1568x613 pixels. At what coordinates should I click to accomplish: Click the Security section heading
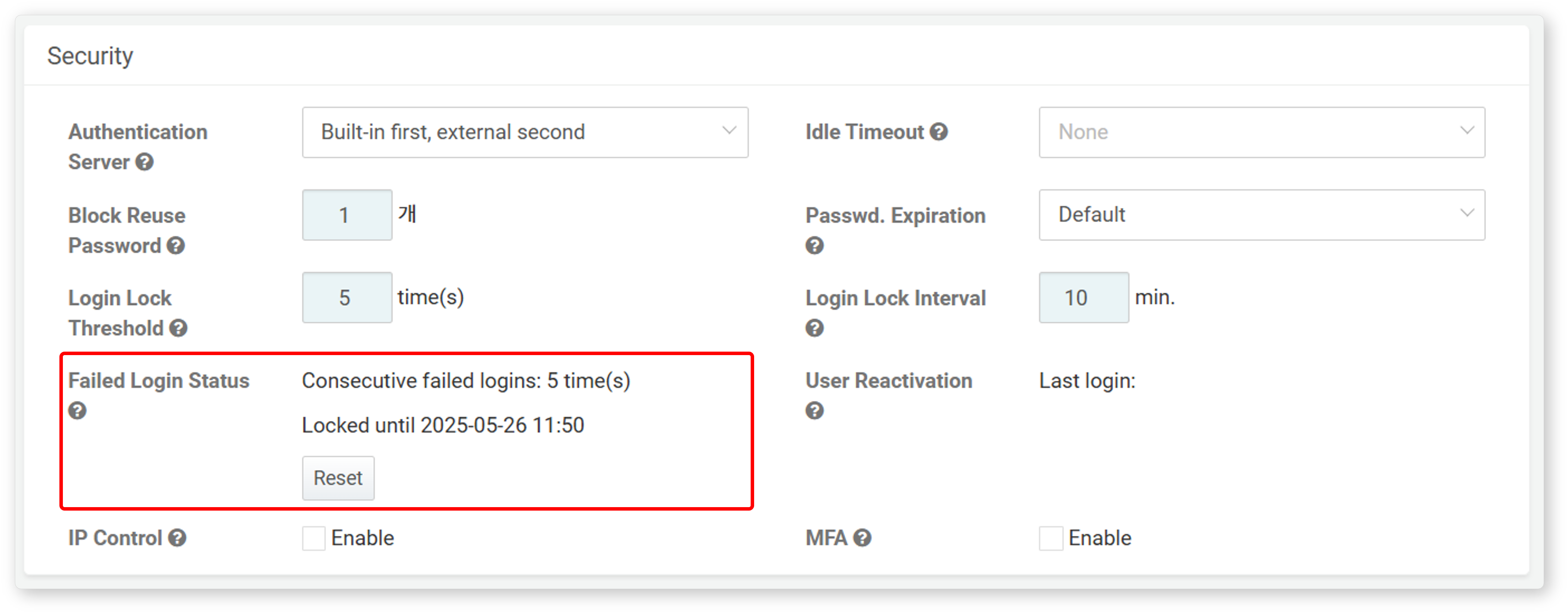pyautogui.click(x=90, y=56)
